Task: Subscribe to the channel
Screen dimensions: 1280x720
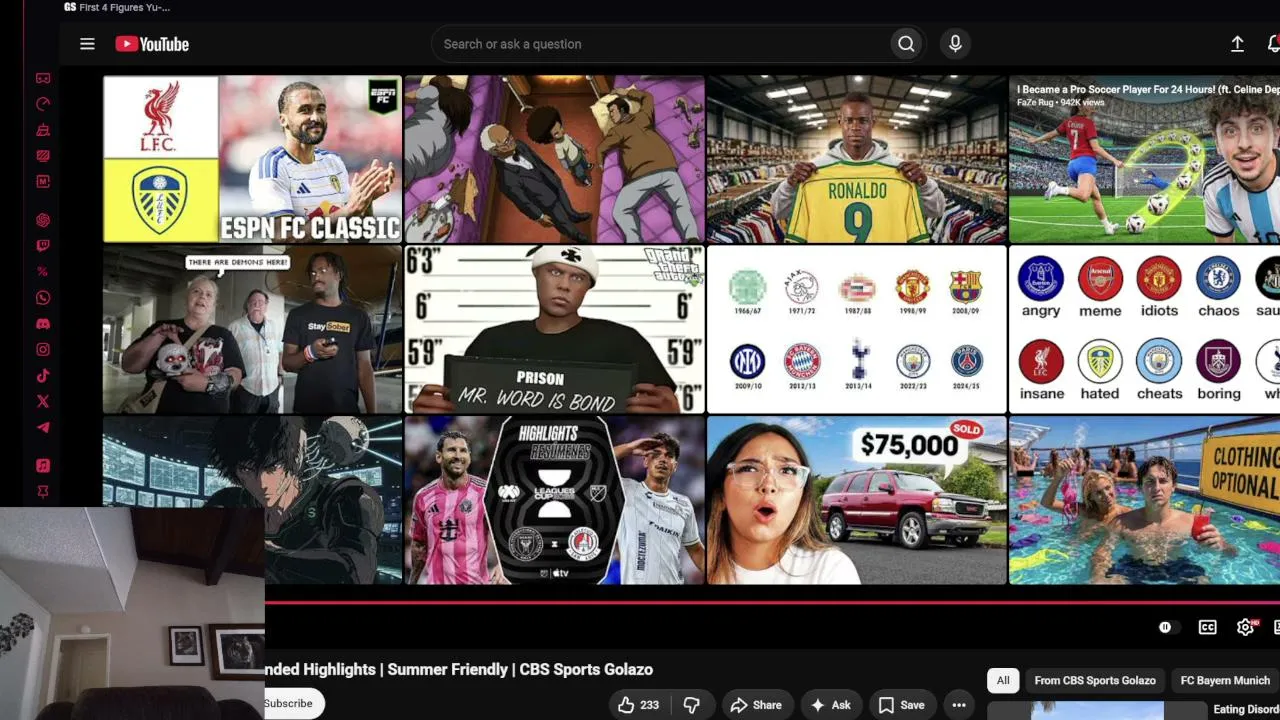Action: pyautogui.click(x=290, y=704)
